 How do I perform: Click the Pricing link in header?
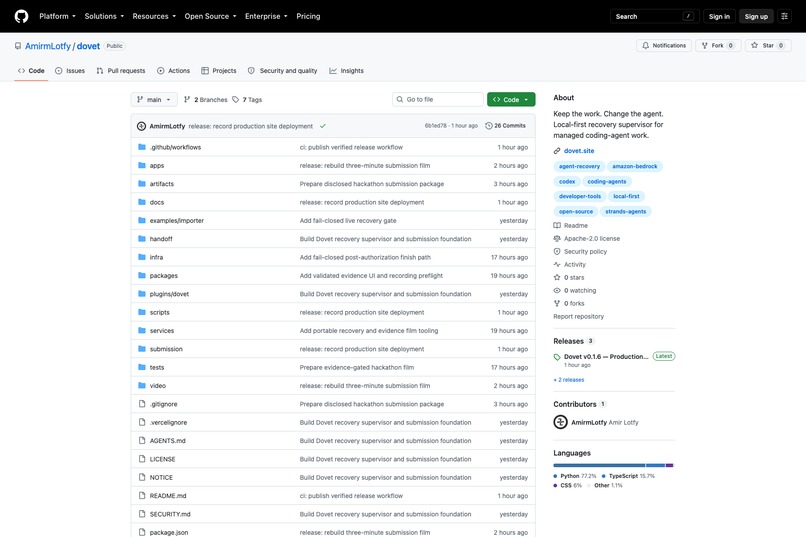coord(308,16)
